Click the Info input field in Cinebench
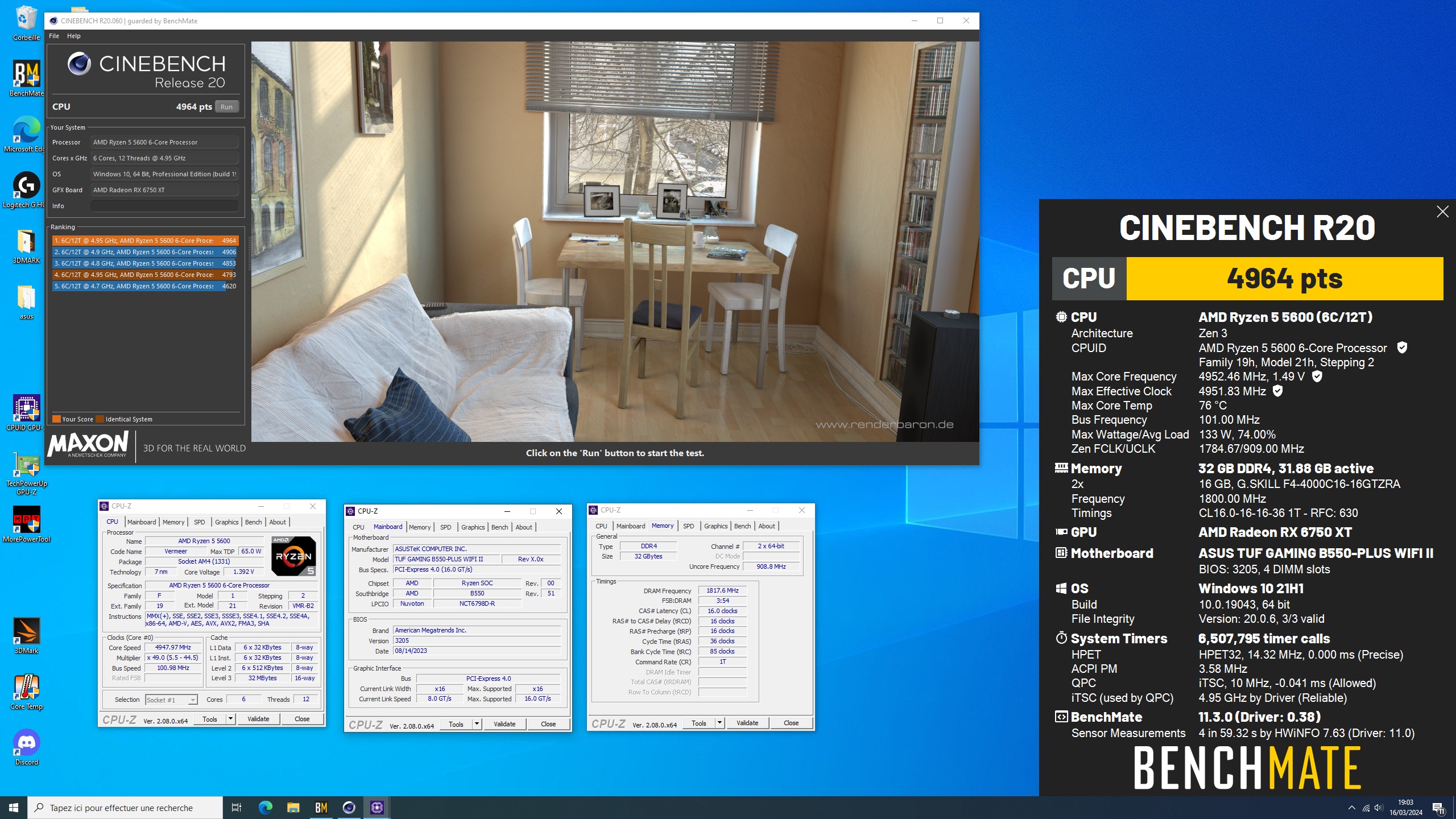The height and width of the screenshot is (819, 1456). 164,206
